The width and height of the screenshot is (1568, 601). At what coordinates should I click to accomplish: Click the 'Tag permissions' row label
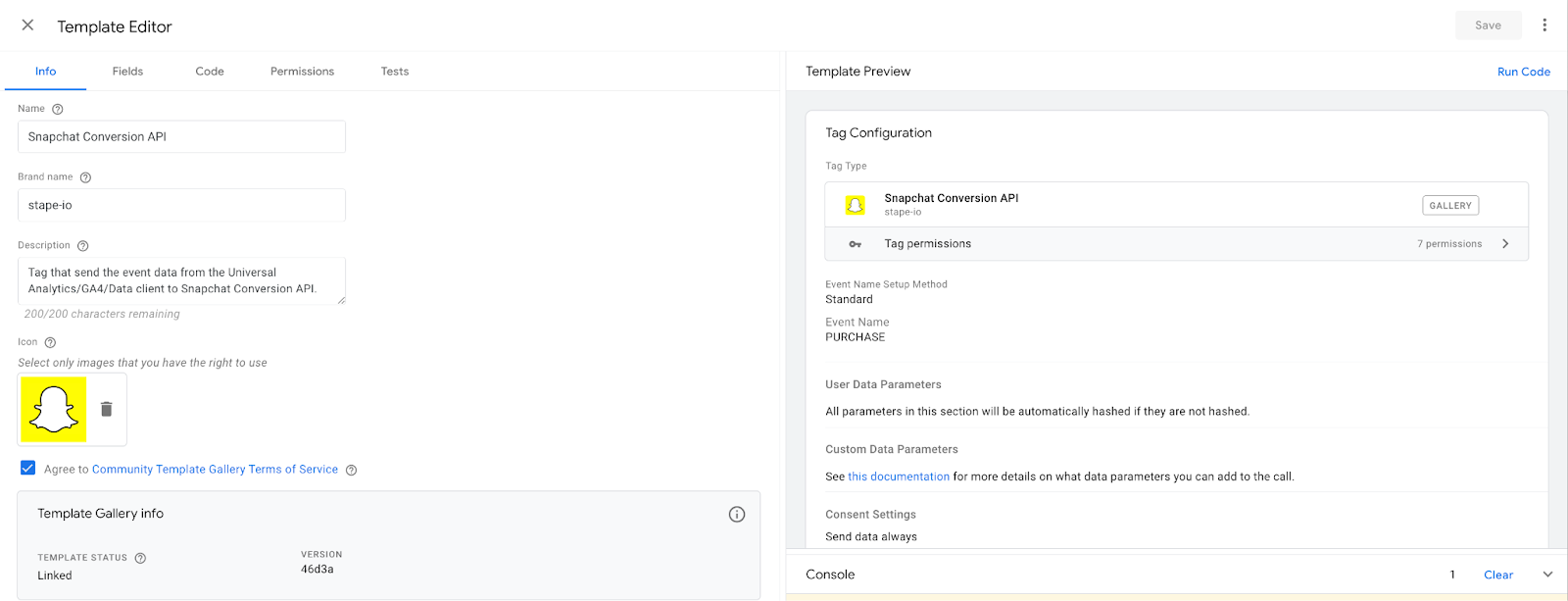coord(928,244)
